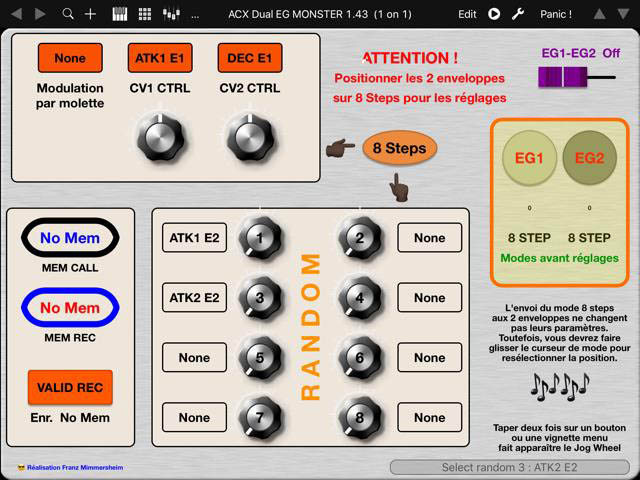Open the search magnifier icon

coord(68,14)
